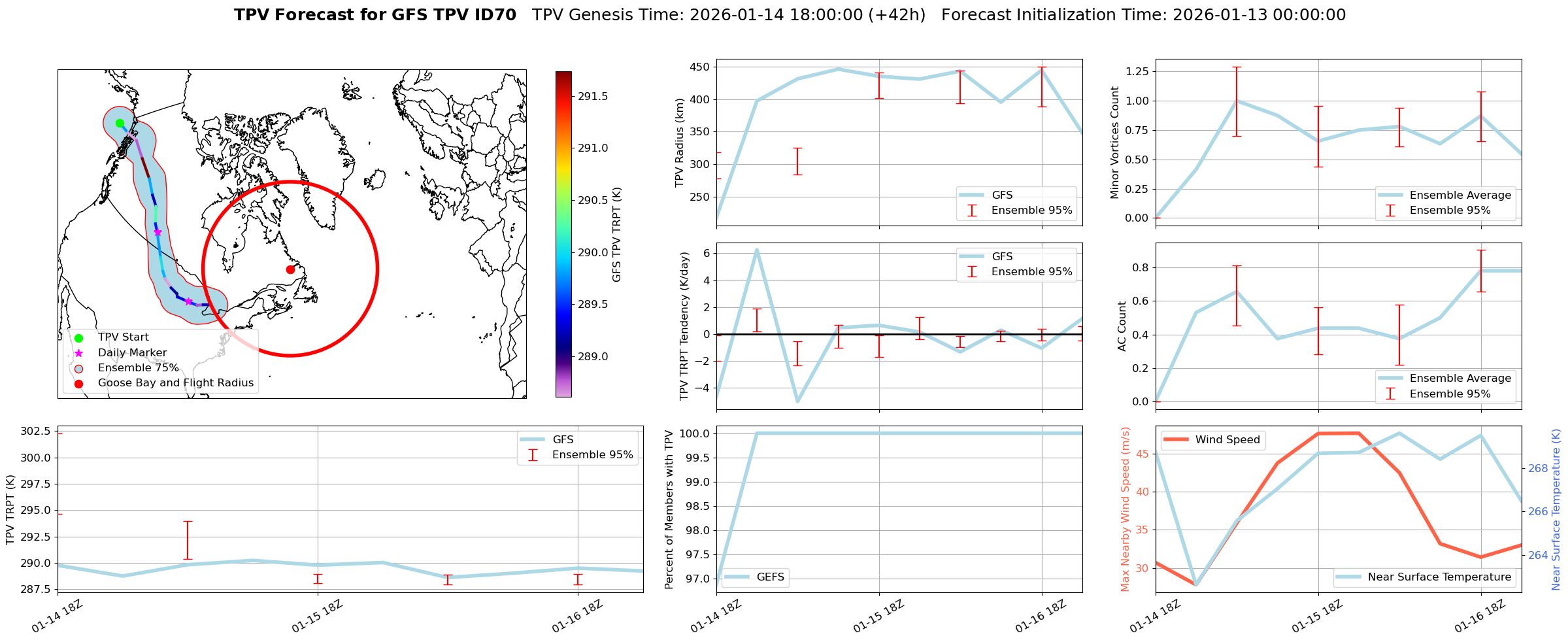Click the AC Count axis label
The height and width of the screenshot is (642, 1568).
click(1122, 326)
